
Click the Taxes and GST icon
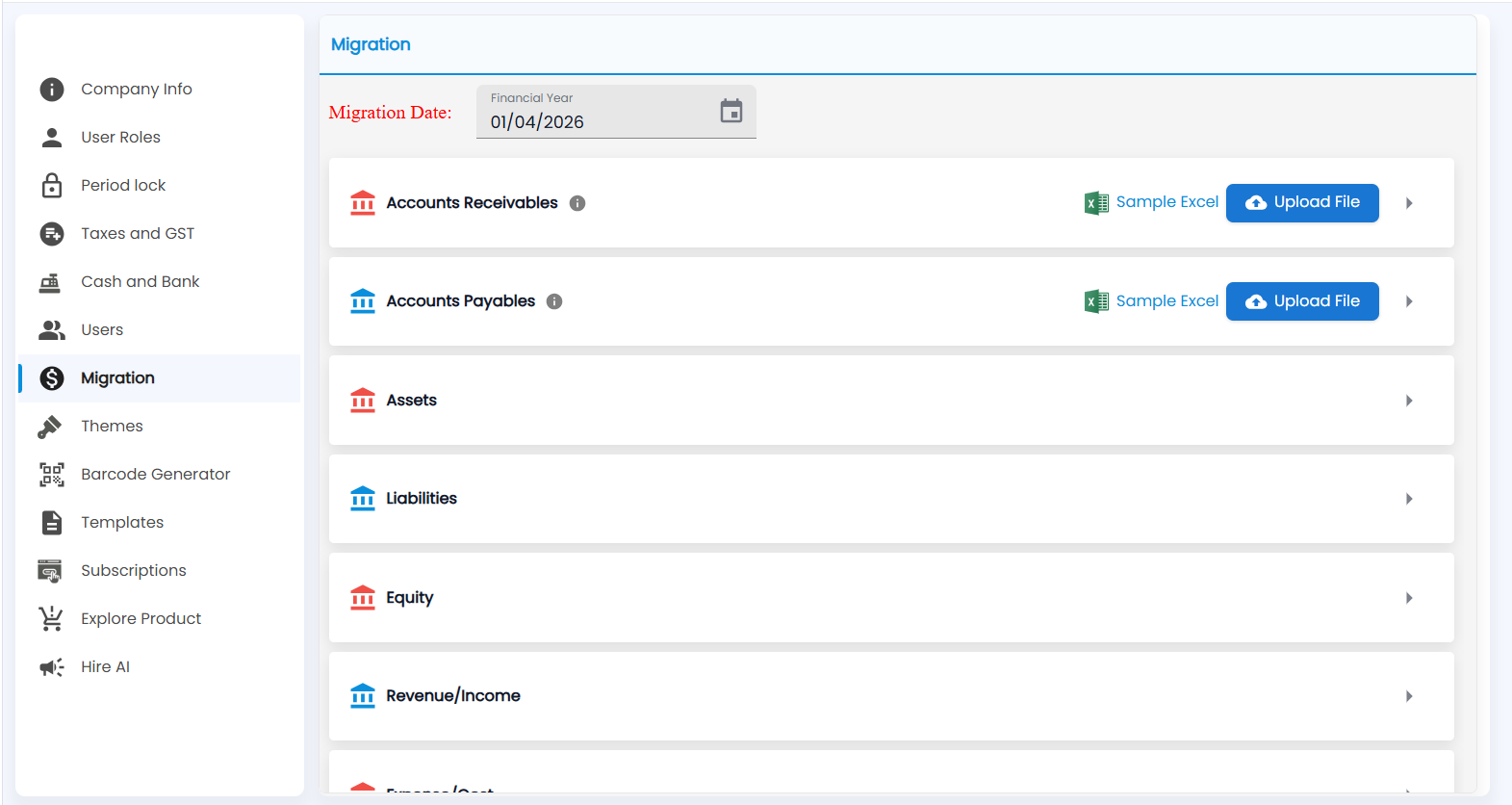(52, 234)
